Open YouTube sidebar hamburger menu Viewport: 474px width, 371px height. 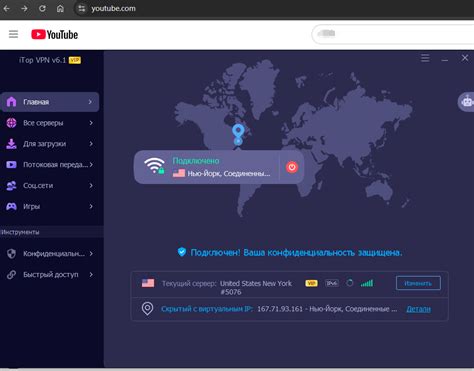(13, 34)
